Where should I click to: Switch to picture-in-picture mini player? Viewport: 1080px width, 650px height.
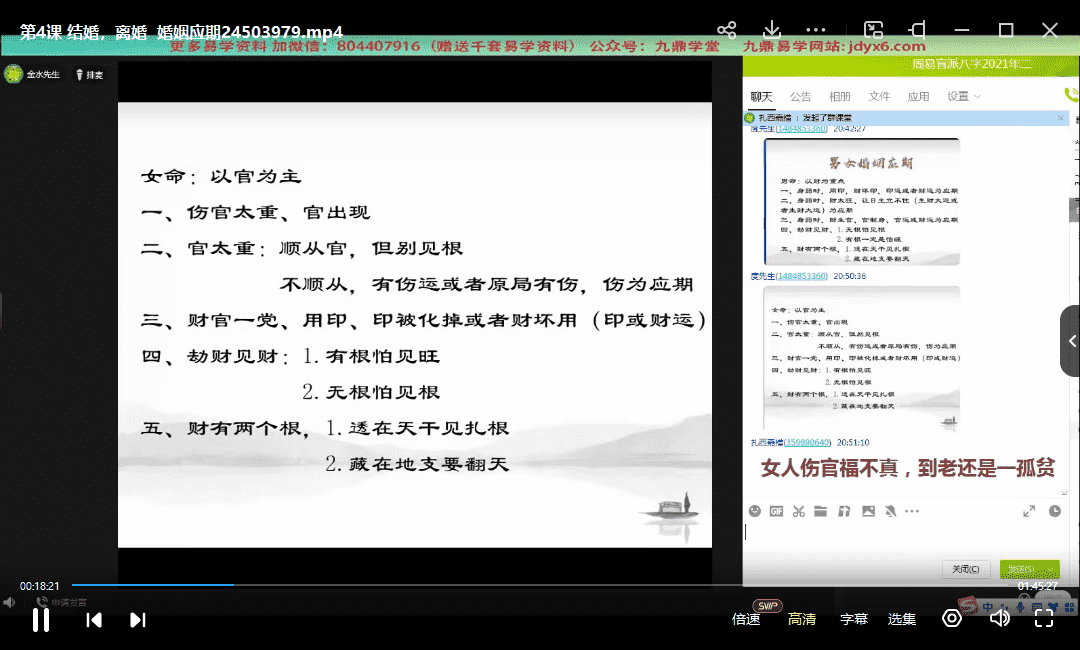[874, 30]
